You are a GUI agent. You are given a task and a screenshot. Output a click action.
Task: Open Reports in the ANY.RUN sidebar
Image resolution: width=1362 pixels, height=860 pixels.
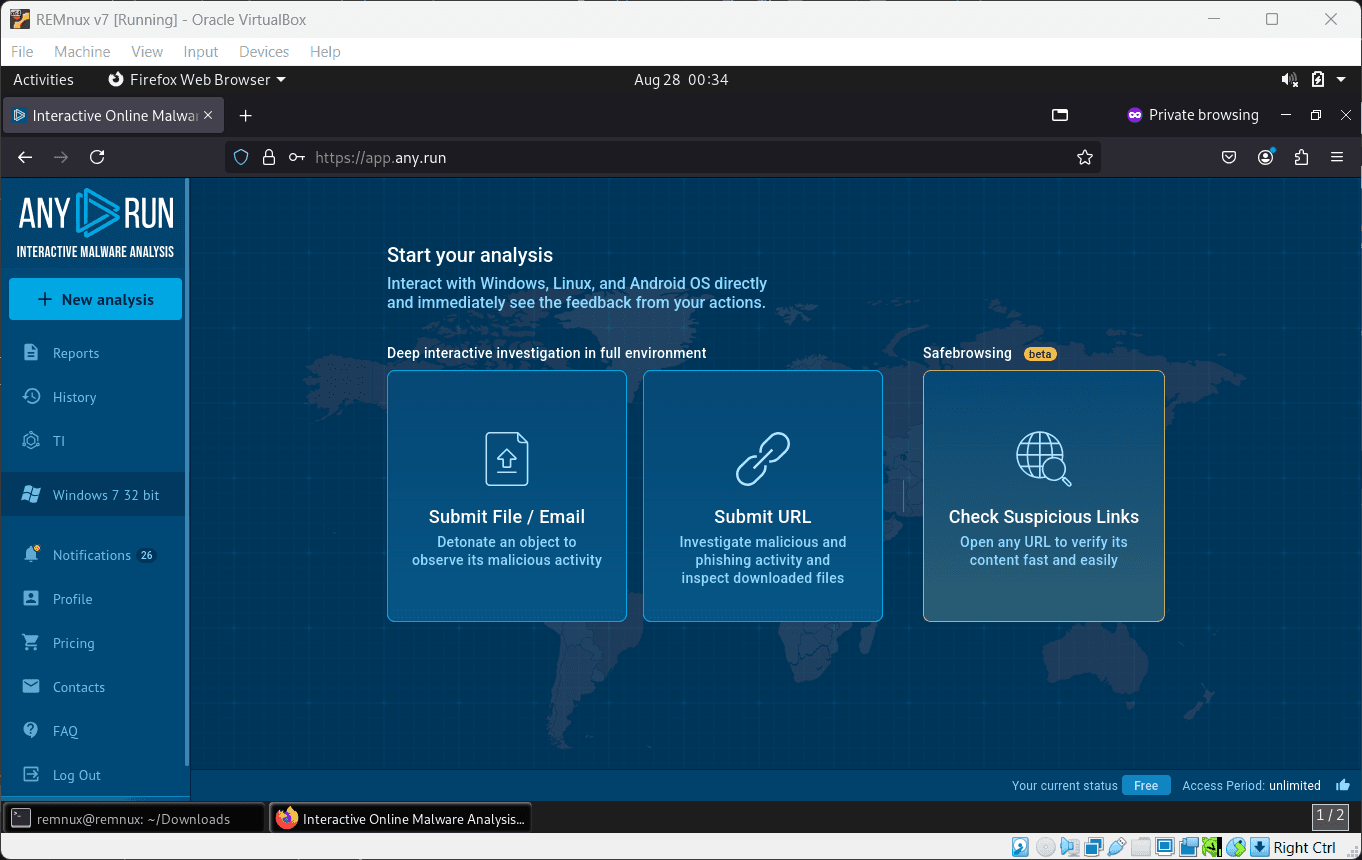click(94, 353)
